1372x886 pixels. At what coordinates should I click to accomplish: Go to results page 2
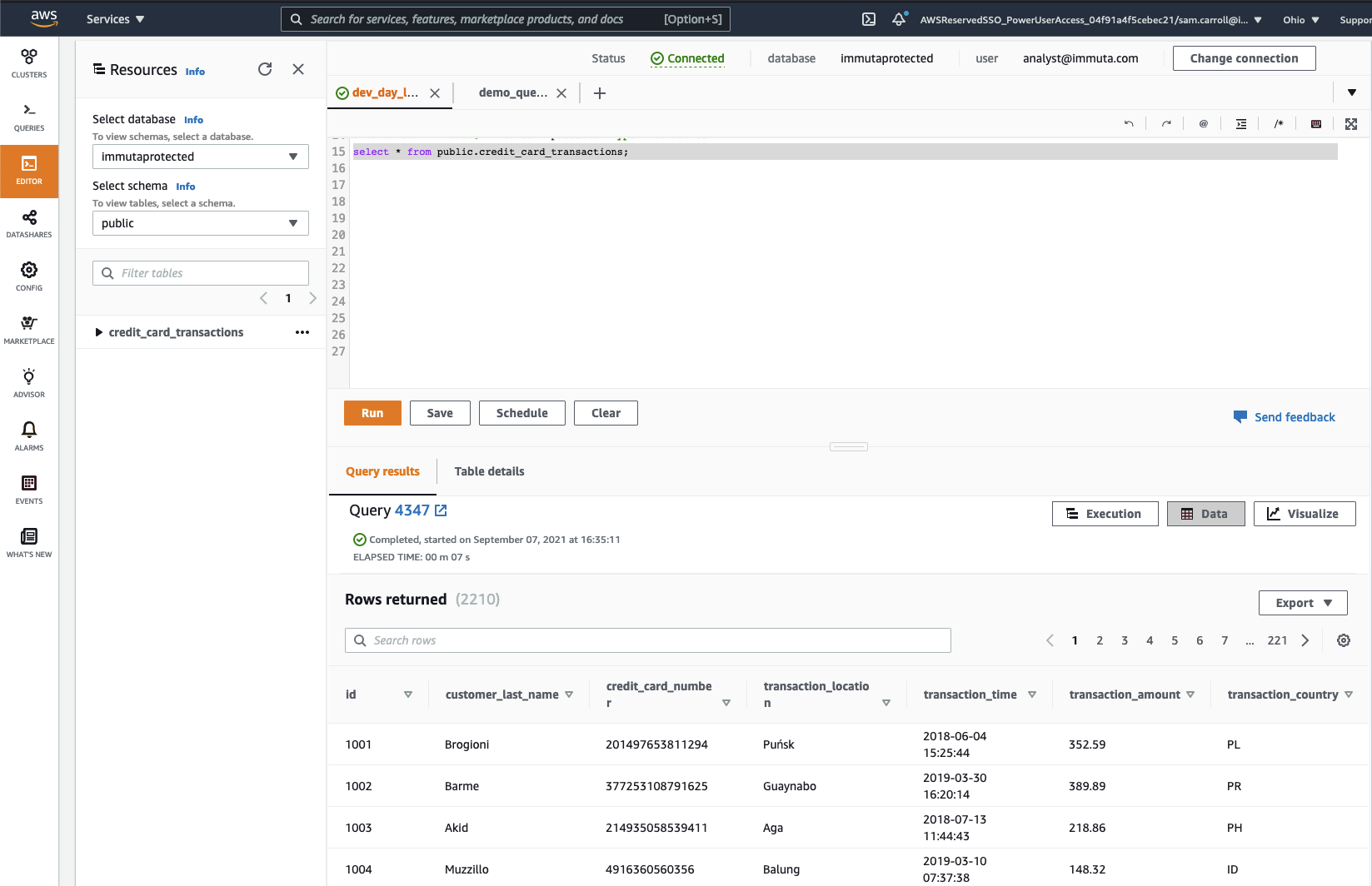[1100, 640]
